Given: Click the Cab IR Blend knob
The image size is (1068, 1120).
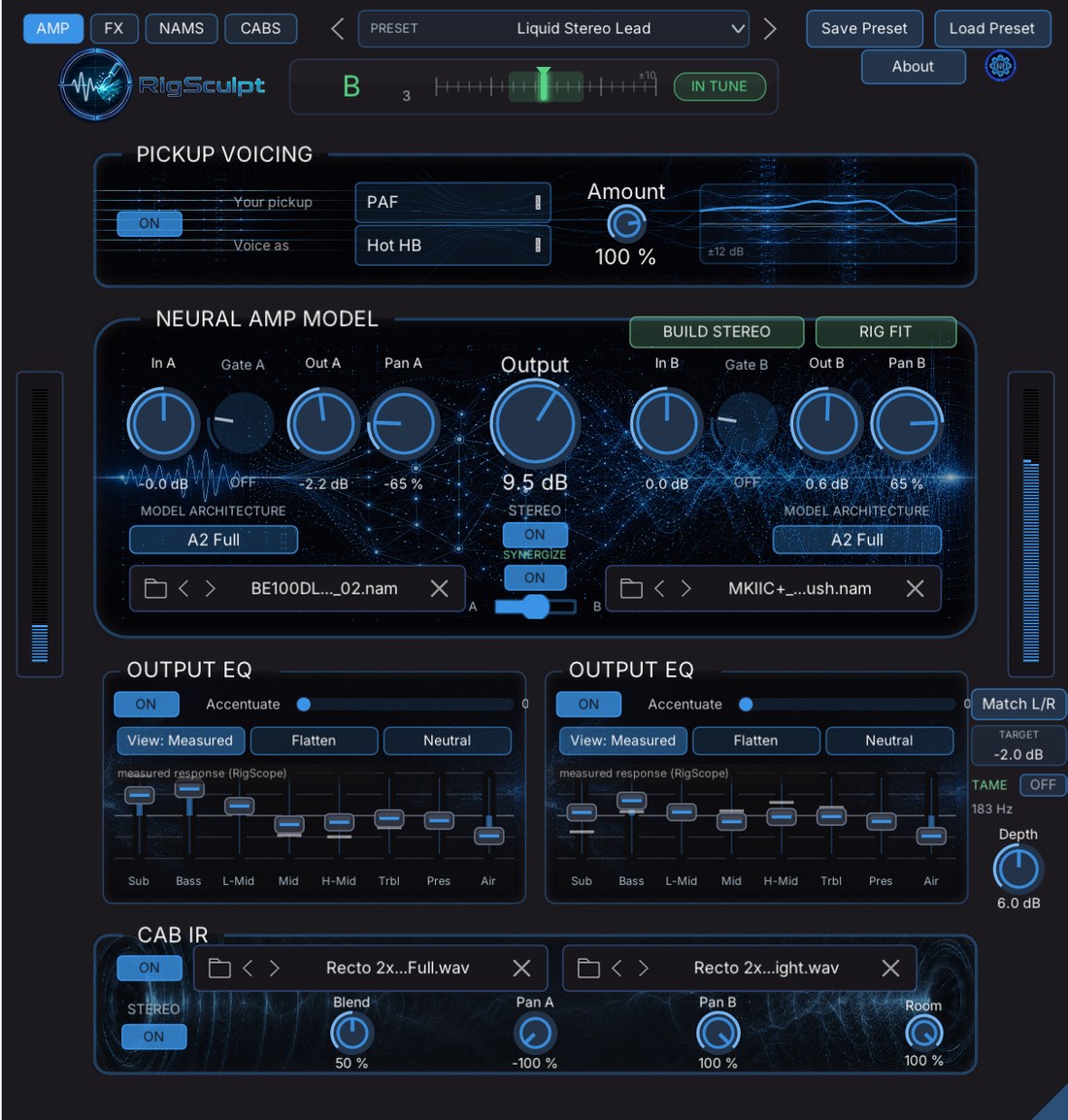Looking at the screenshot, I should point(350,1033).
